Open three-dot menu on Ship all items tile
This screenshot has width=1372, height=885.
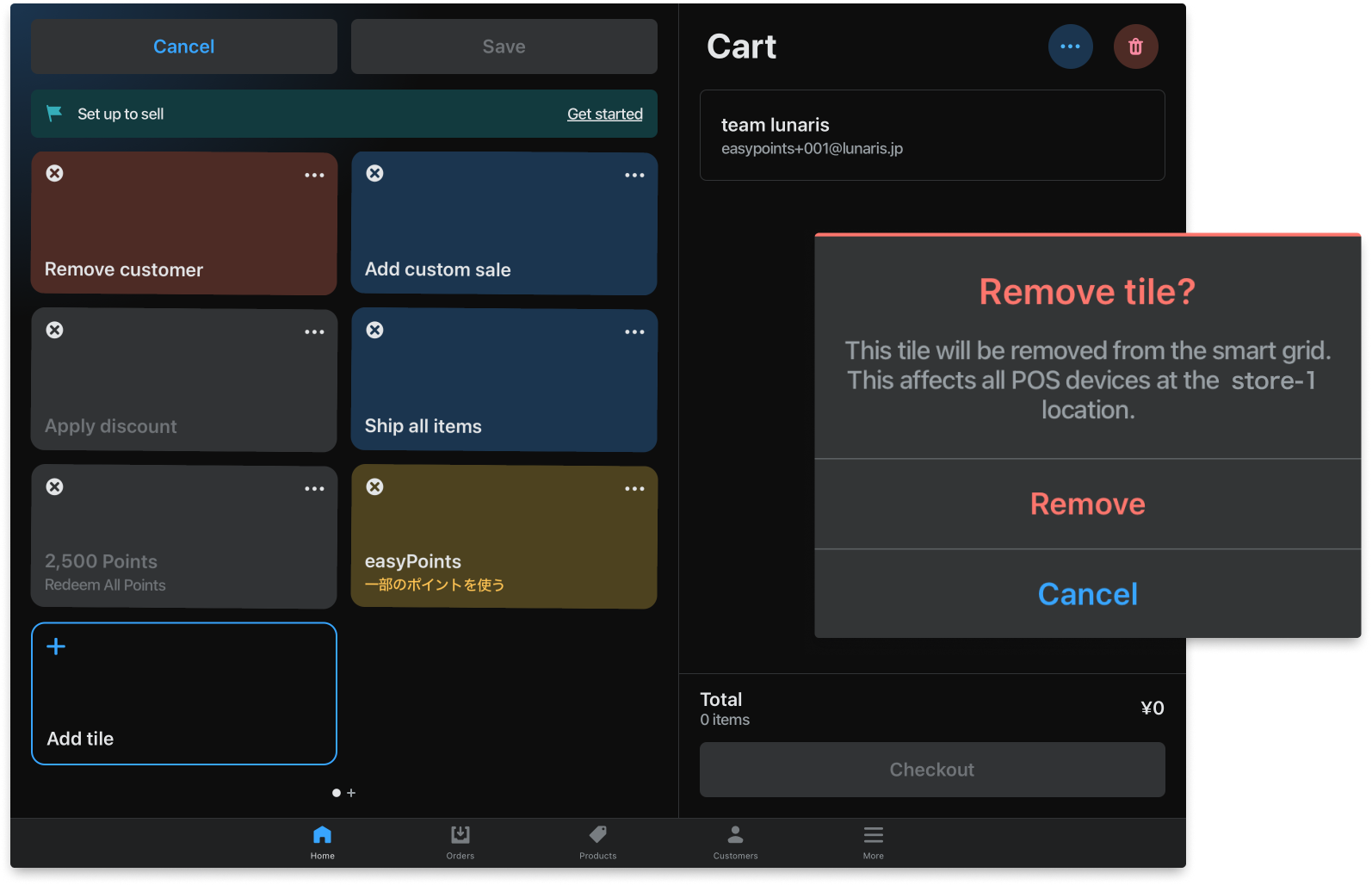tap(634, 331)
